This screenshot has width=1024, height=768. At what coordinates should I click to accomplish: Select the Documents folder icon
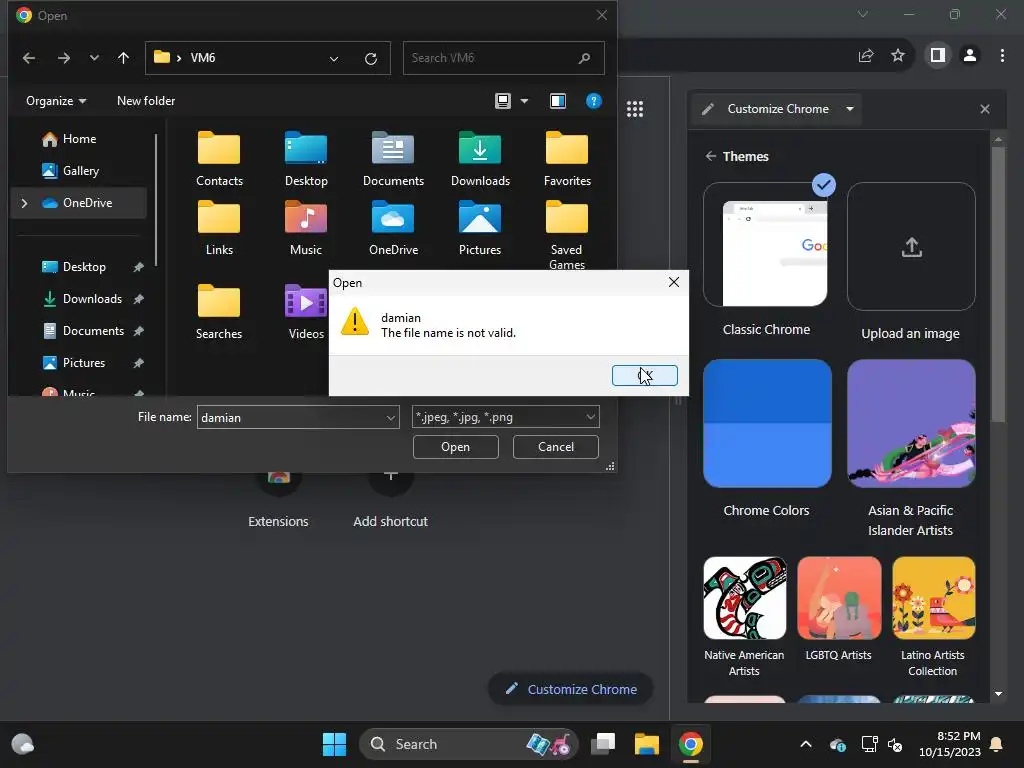coord(393,159)
